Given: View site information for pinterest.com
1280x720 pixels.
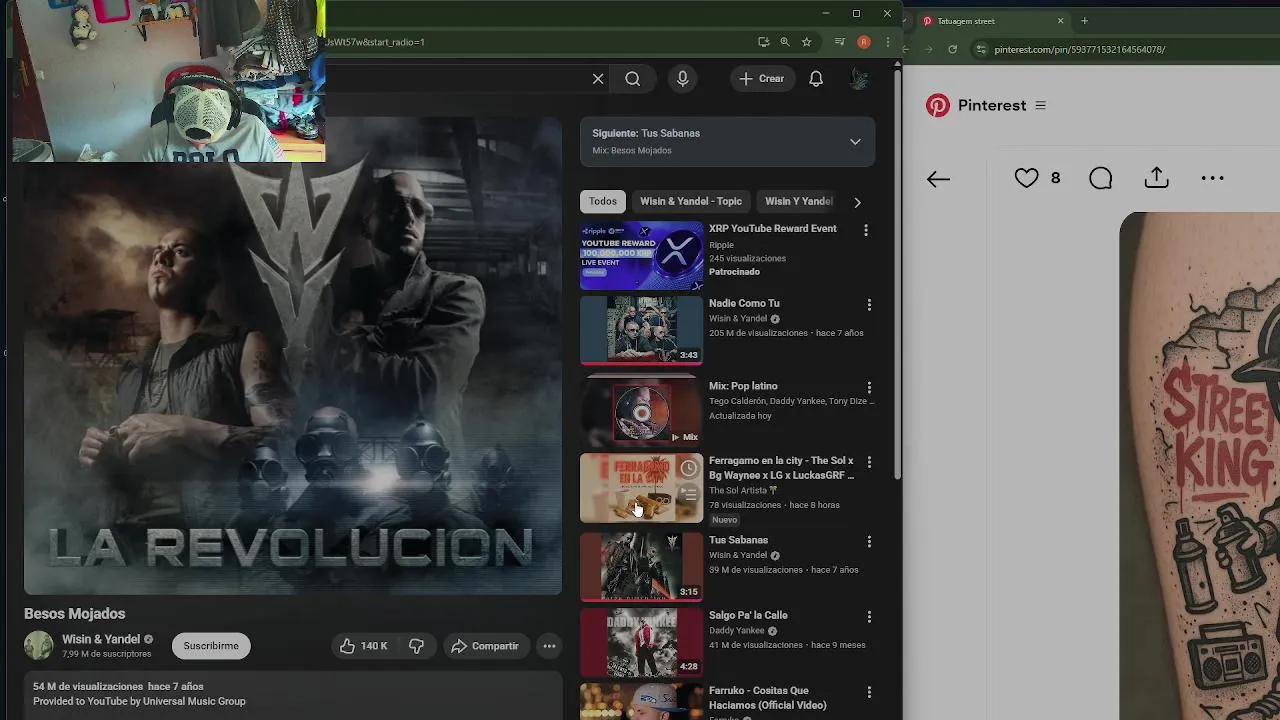Looking at the screenshot, I should pos(981,49).
